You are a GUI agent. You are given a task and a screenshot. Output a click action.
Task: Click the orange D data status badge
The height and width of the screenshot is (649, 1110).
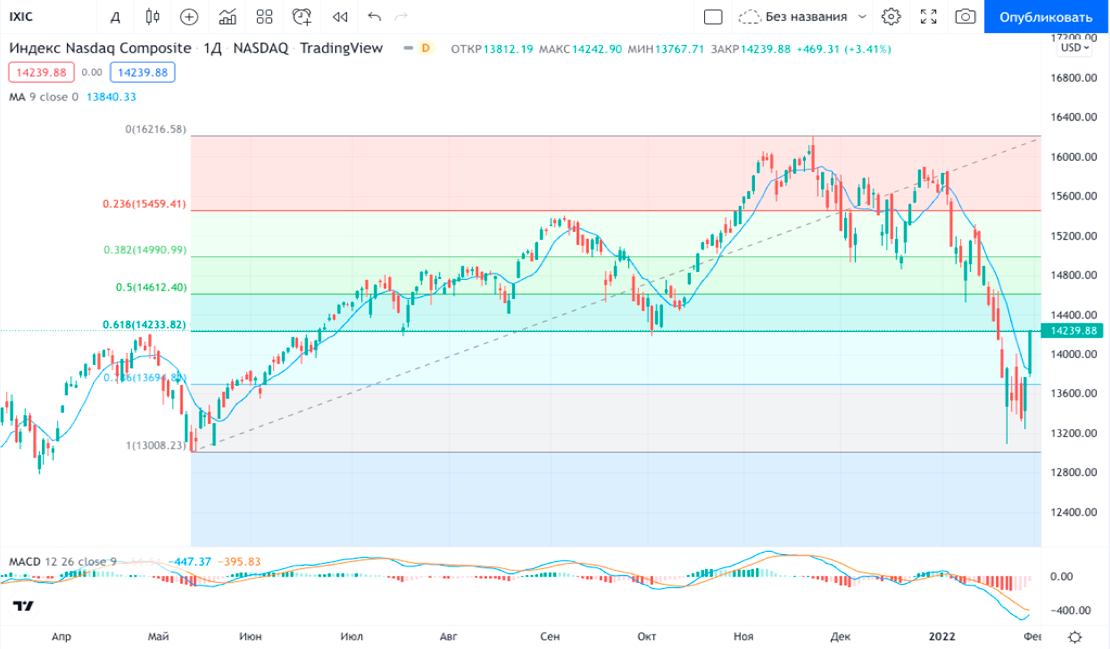click(x=425, y=48)
